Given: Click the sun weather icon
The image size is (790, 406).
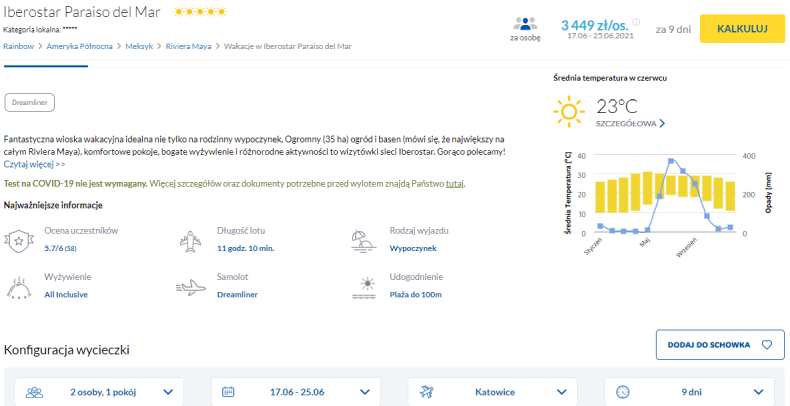Looking at the screenshot, I should [569, 111].
